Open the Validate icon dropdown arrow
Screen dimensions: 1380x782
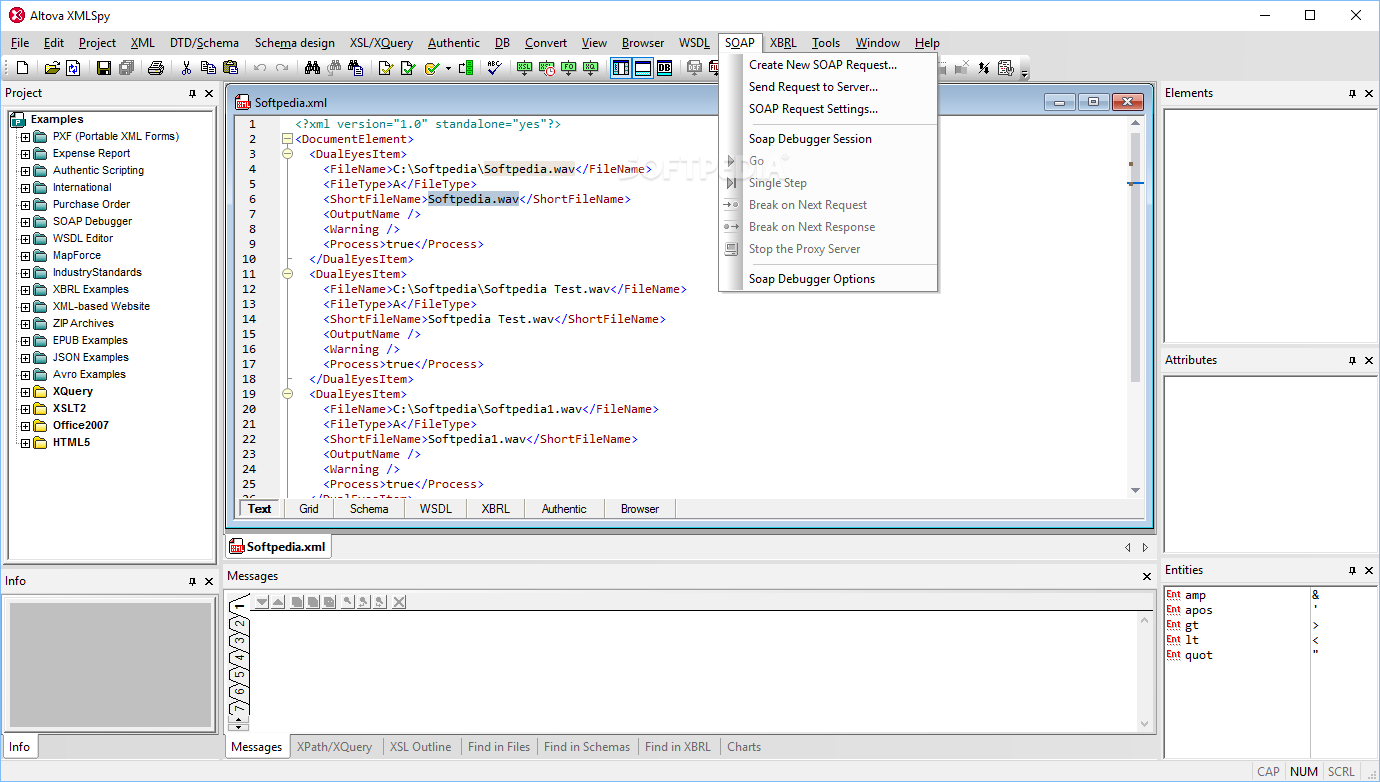pyautogui.click(x=448, y=68)
